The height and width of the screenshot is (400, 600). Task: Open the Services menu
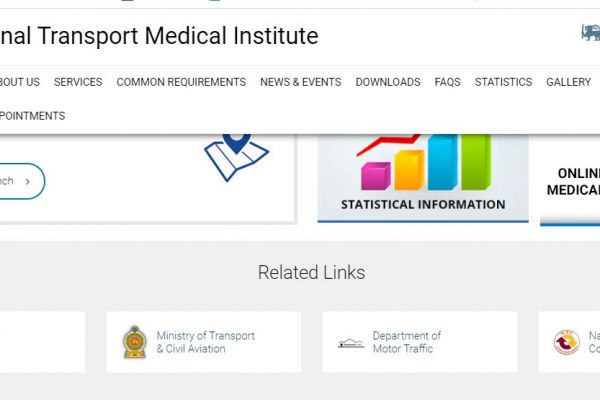(x=78, y=82)
